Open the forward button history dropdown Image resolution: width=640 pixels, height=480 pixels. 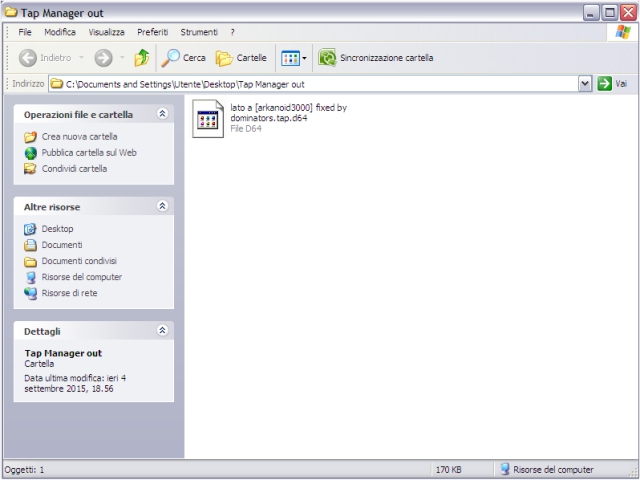[x=122, y=58]
